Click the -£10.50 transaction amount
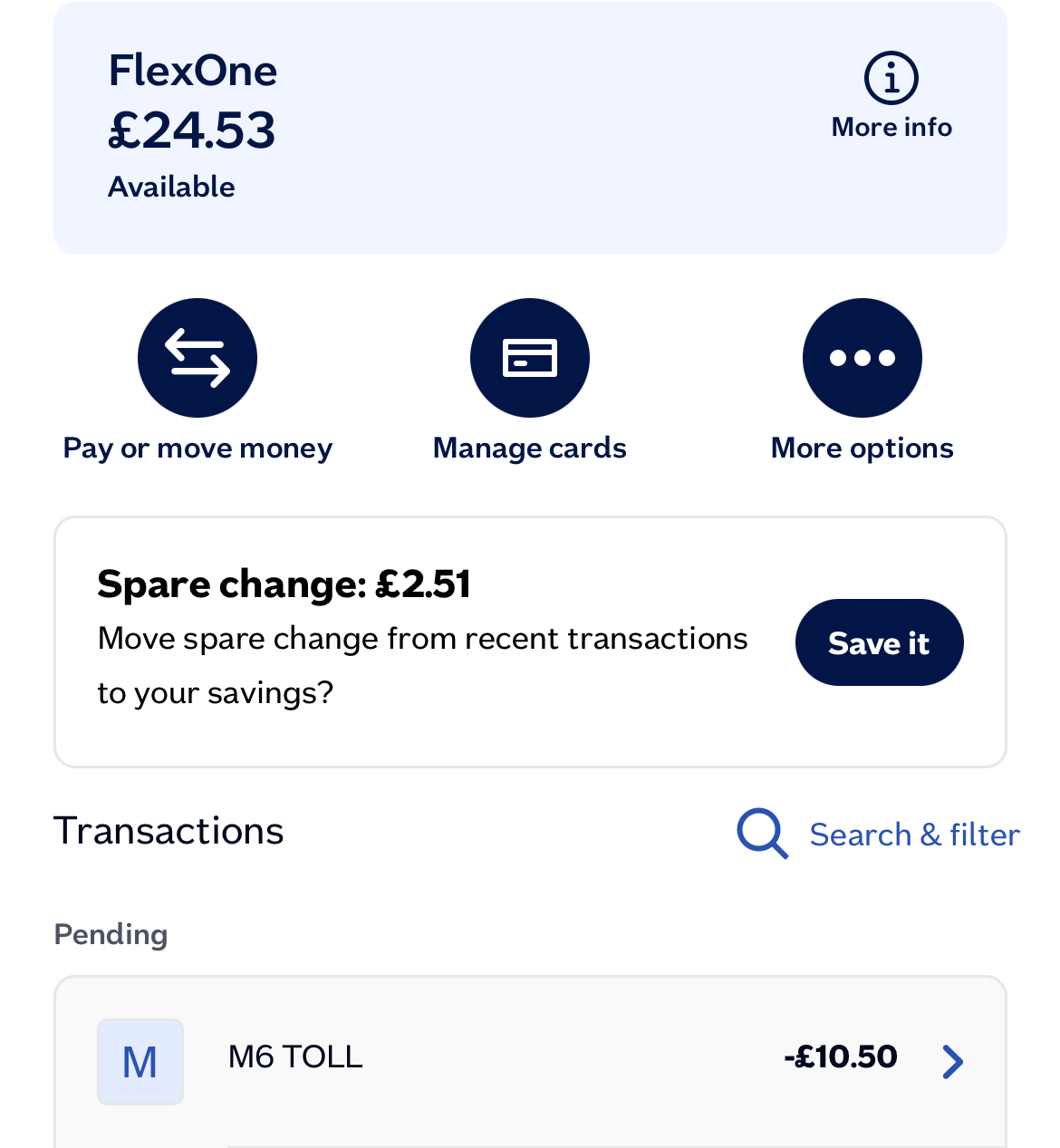Screen dimensions: 1060x1148 point(841,1056)
